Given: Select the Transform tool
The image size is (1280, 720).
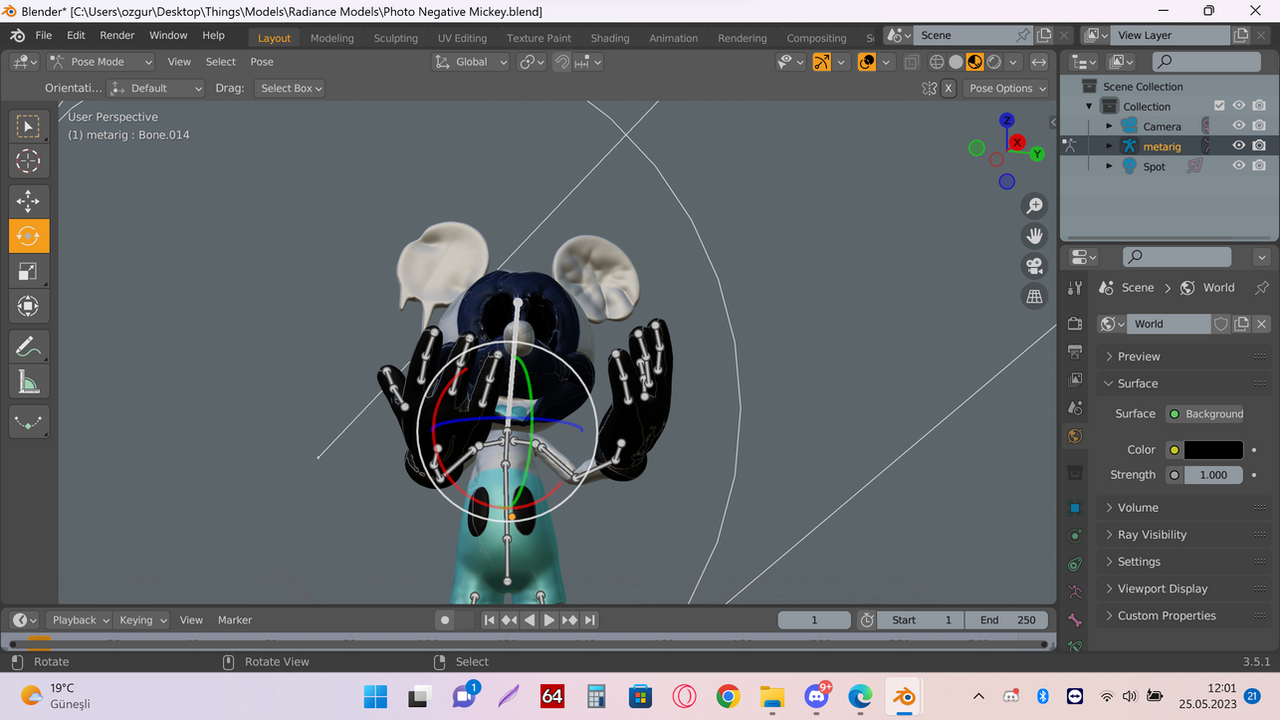Looking at the screenshot, I should click(x=28, y=306).
